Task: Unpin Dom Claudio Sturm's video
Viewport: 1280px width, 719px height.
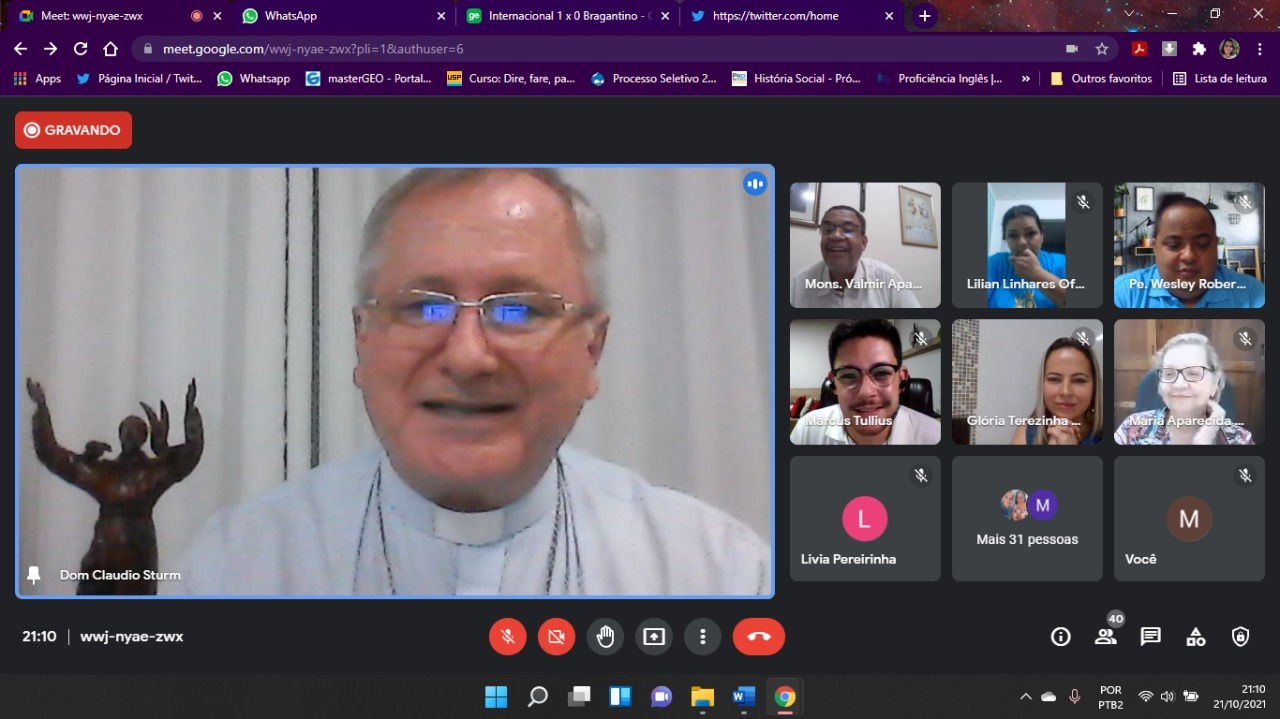Action: [34, 575]
